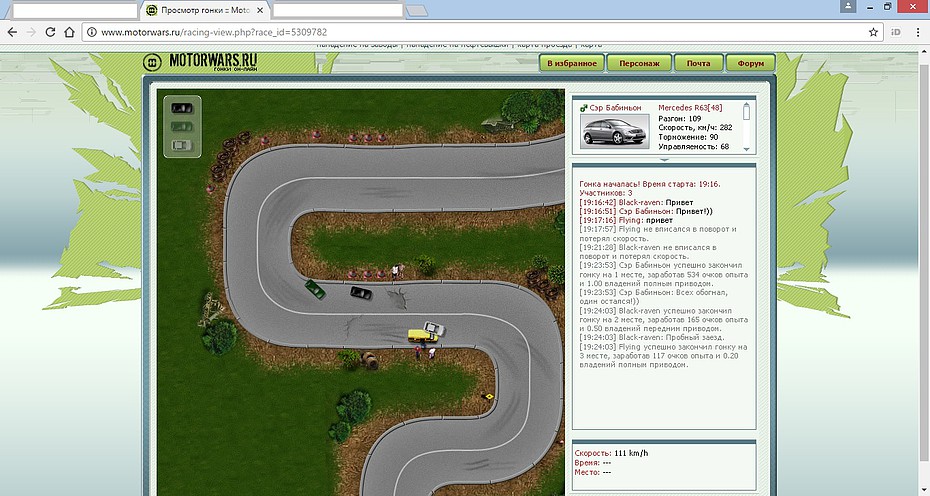Click the Разгон: 109 stat
This screenshot has height=496, width=930.
(680, 119)
